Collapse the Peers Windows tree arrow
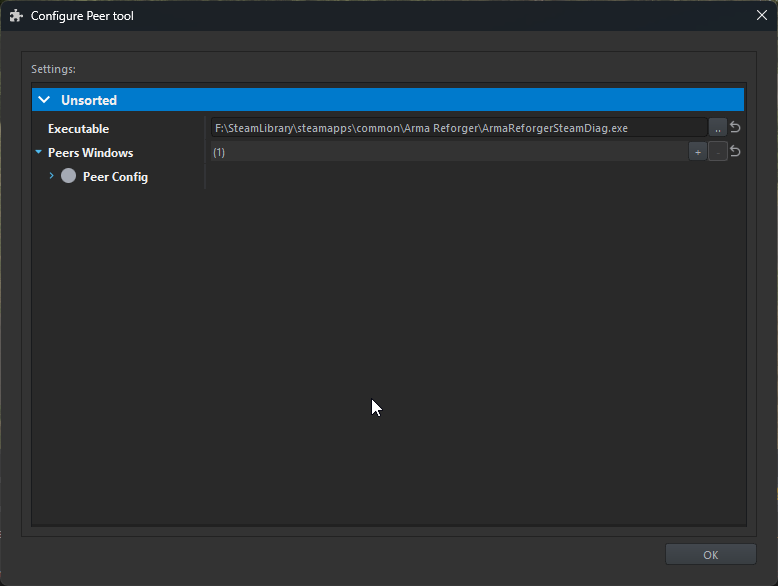This screenshot has width=778, height=586. (39, 153)
